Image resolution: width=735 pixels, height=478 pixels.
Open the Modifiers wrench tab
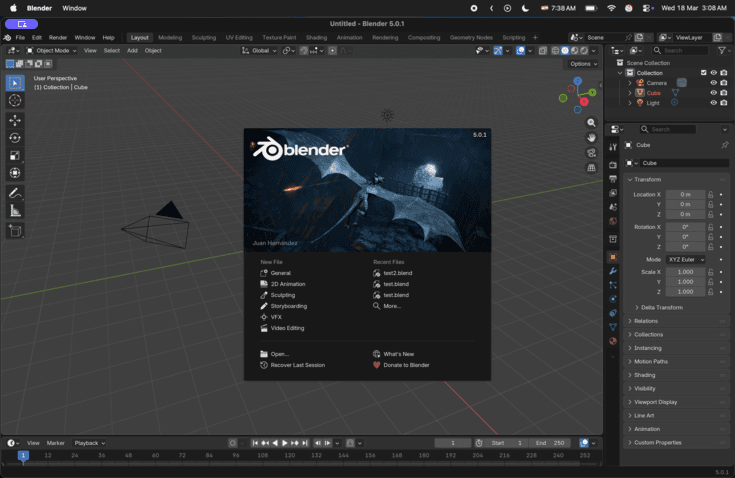point(613,271)
